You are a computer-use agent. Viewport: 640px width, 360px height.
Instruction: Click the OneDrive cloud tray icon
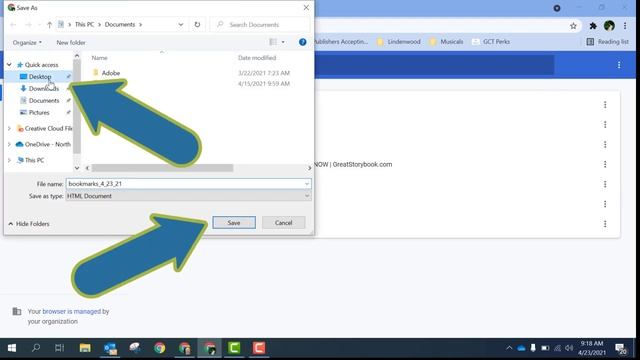point(521,348)
